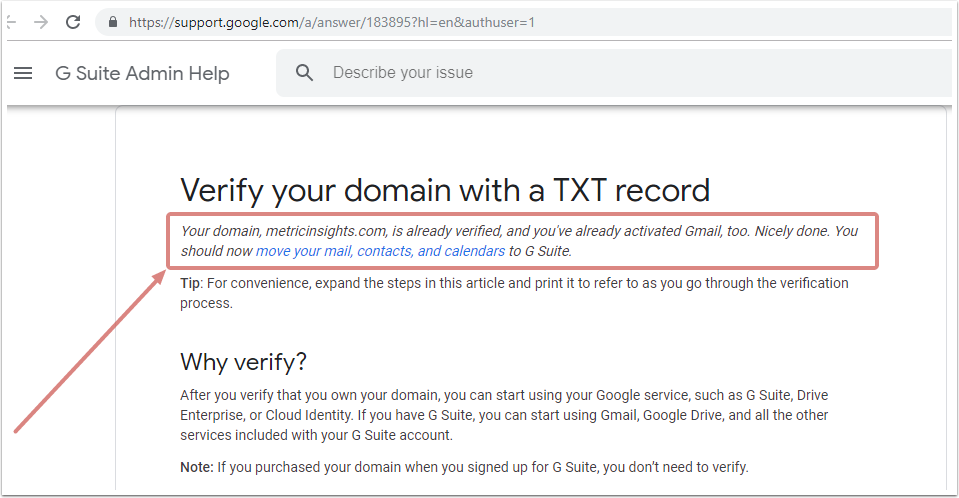
Task: Click the bold Tip label
Action: pyautogui.click(x=190, y=283)
